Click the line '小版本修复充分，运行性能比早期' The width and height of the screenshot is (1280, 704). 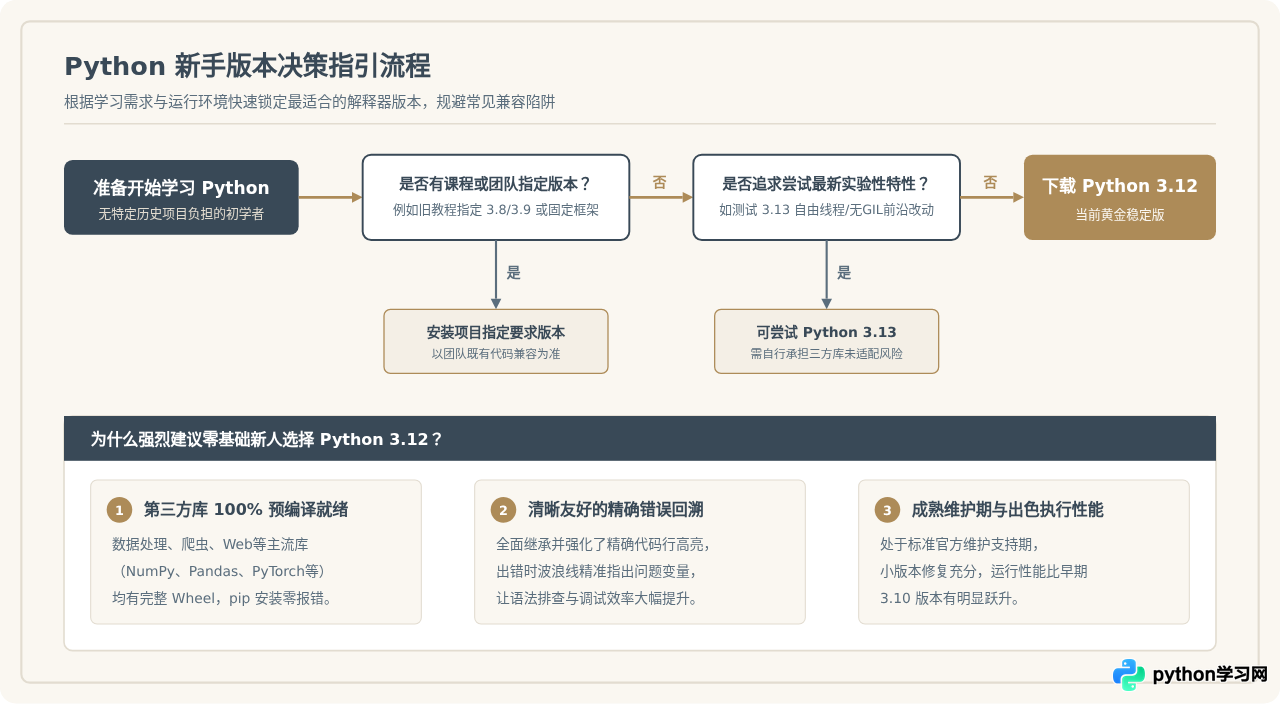[x=984, y=572]
